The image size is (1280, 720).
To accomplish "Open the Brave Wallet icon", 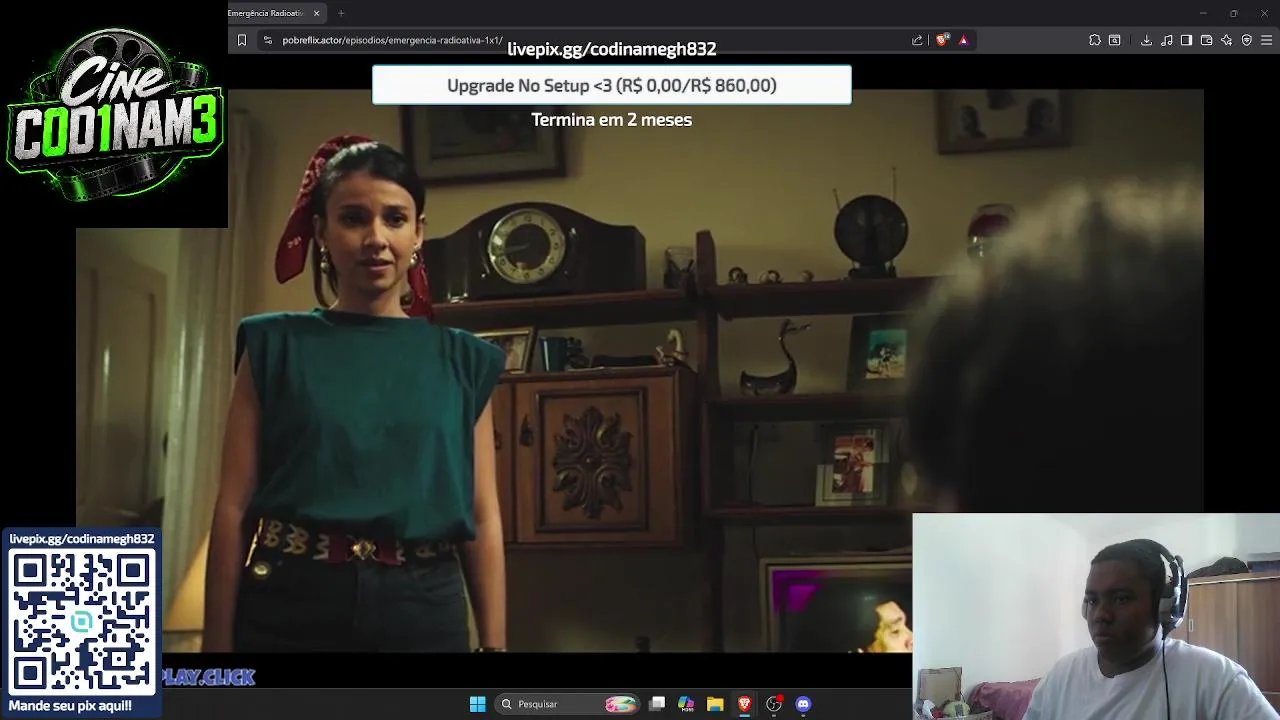I will point(1206,40).
